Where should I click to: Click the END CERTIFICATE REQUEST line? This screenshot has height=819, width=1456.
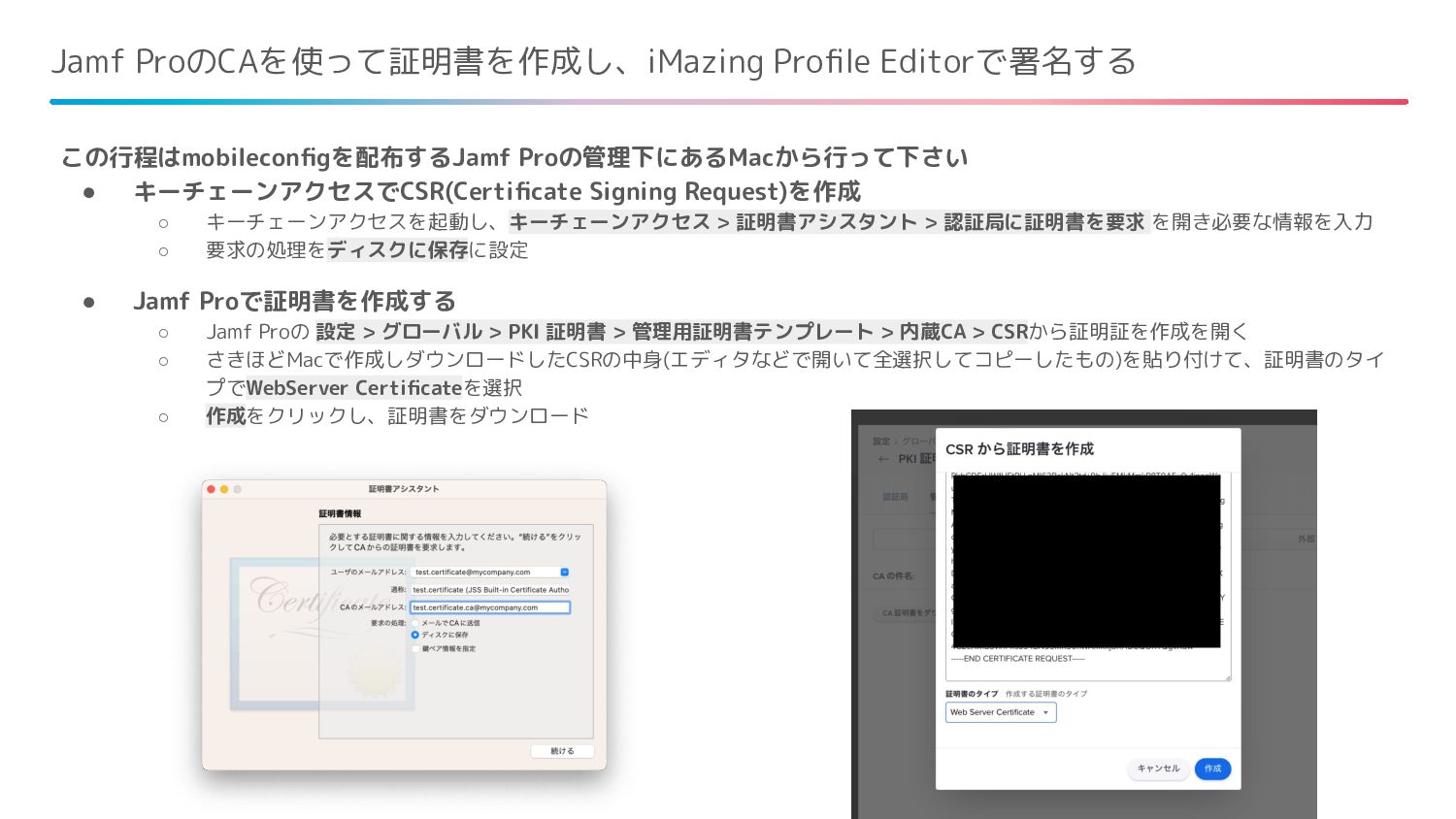[1017, 659]
